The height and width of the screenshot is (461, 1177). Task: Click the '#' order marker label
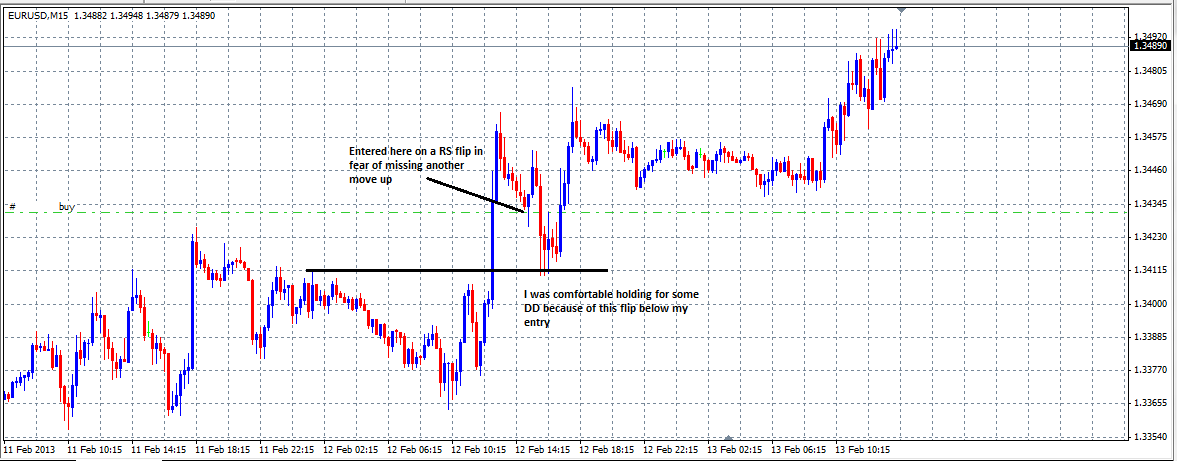pyautogui.click(x=13, y=206)
